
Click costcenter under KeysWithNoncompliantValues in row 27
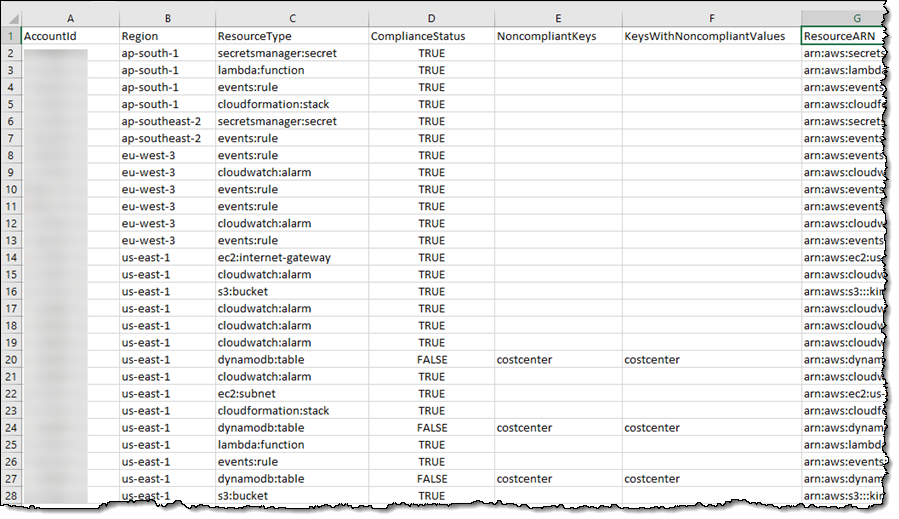click(652, 478)
